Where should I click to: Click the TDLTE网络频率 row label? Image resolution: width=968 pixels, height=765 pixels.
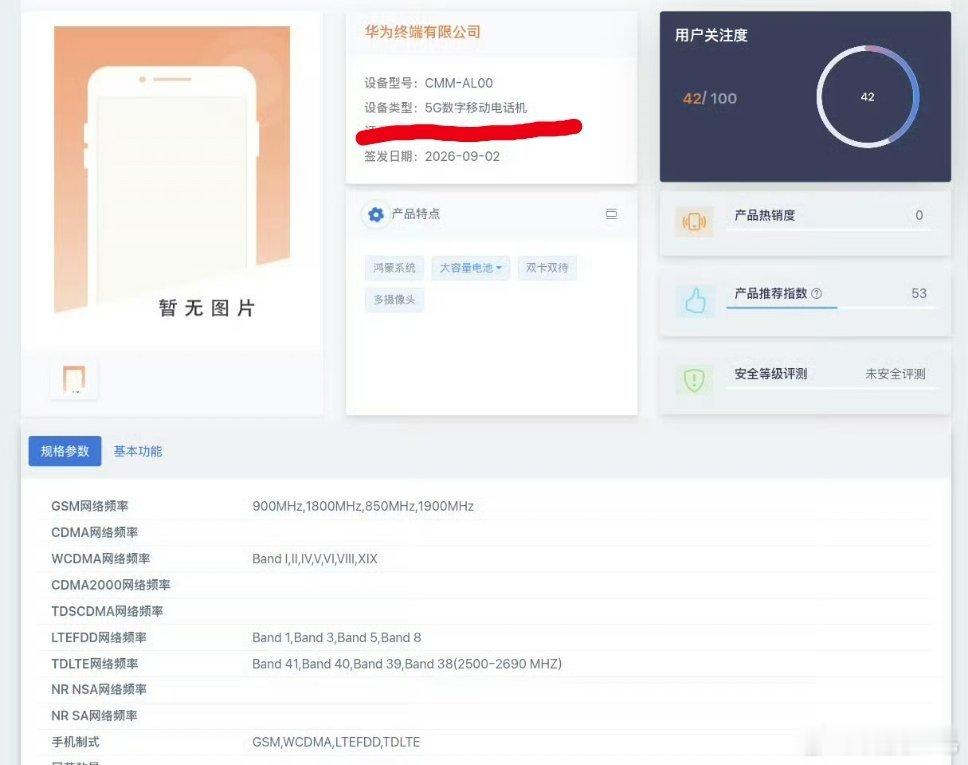(94, 664)
